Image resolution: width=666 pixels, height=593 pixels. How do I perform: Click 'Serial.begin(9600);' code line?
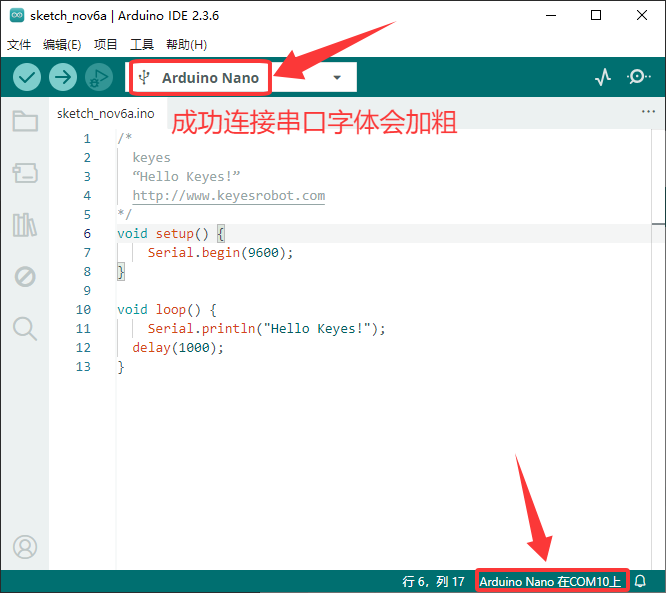[x=220, y=253]
